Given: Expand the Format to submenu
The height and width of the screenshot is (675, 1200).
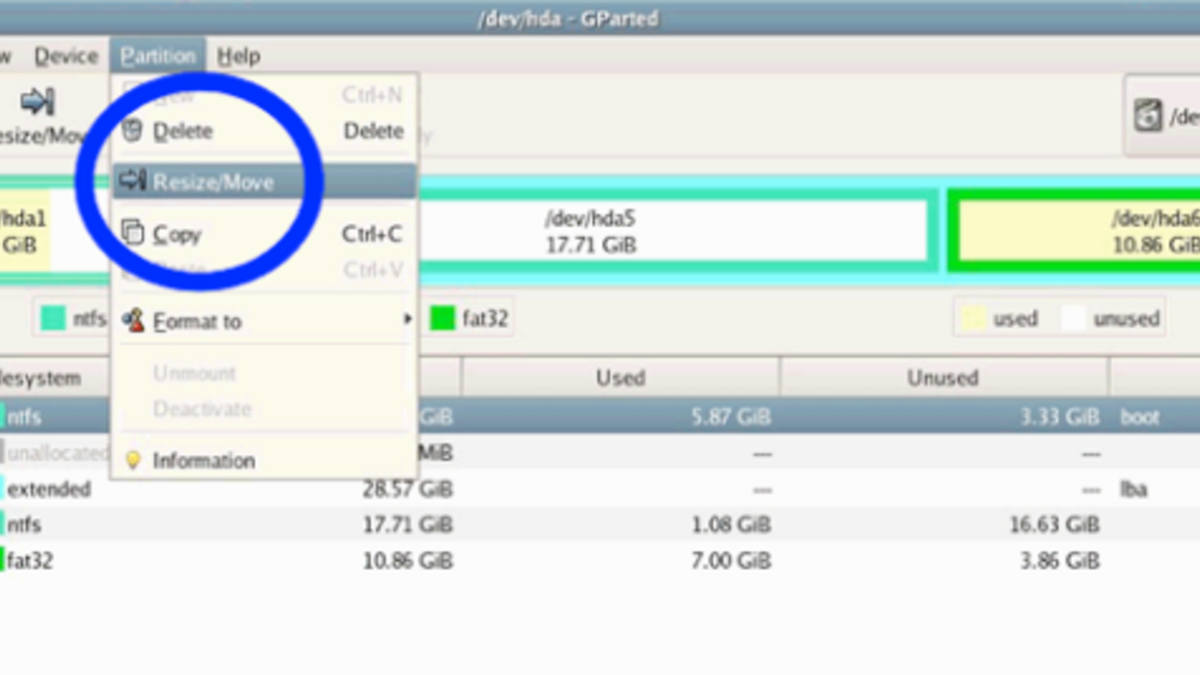Looking at the screenshot, I should (263, 321).
